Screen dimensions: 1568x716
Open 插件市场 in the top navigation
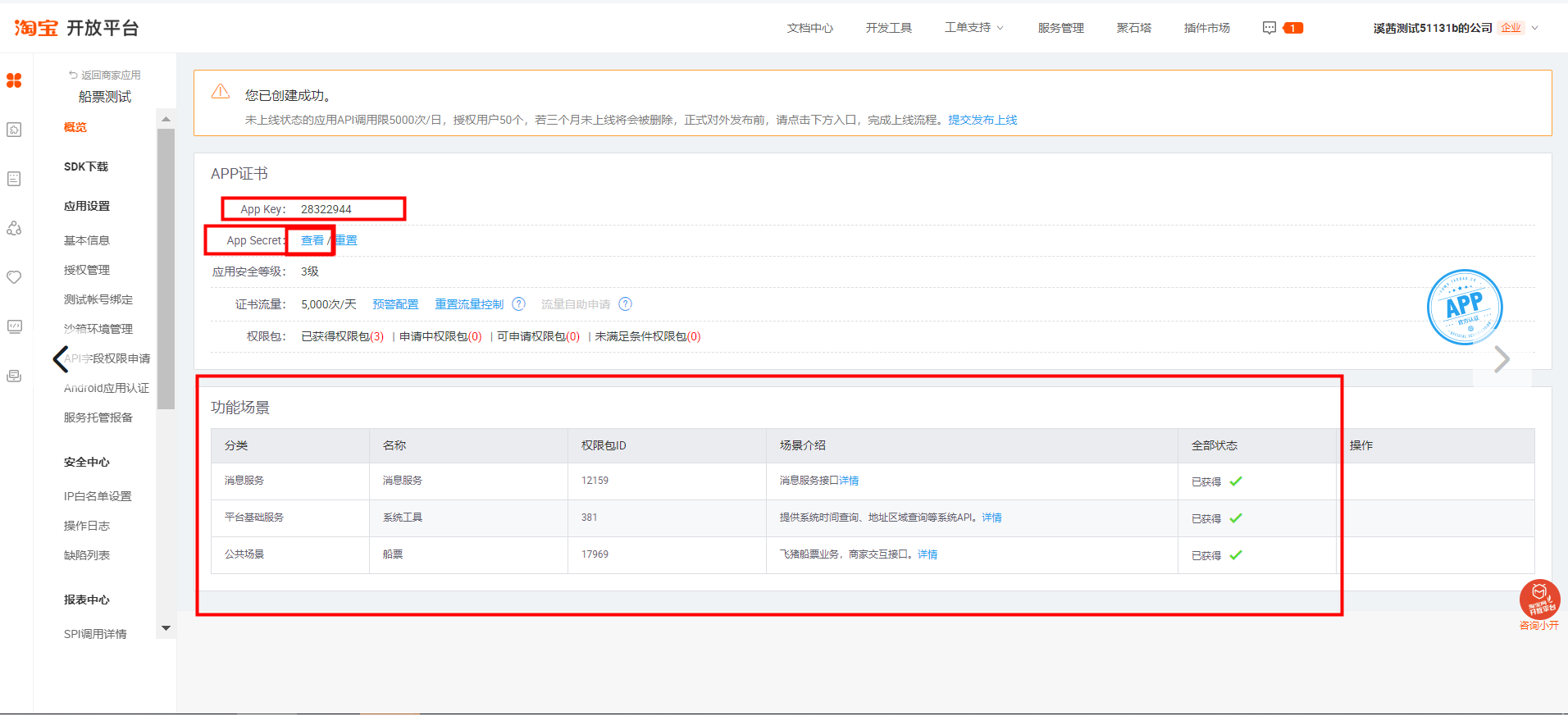click(1207, 28)
